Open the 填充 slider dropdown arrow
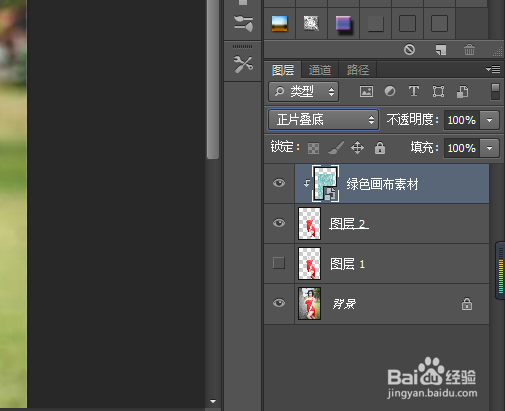 489,148
